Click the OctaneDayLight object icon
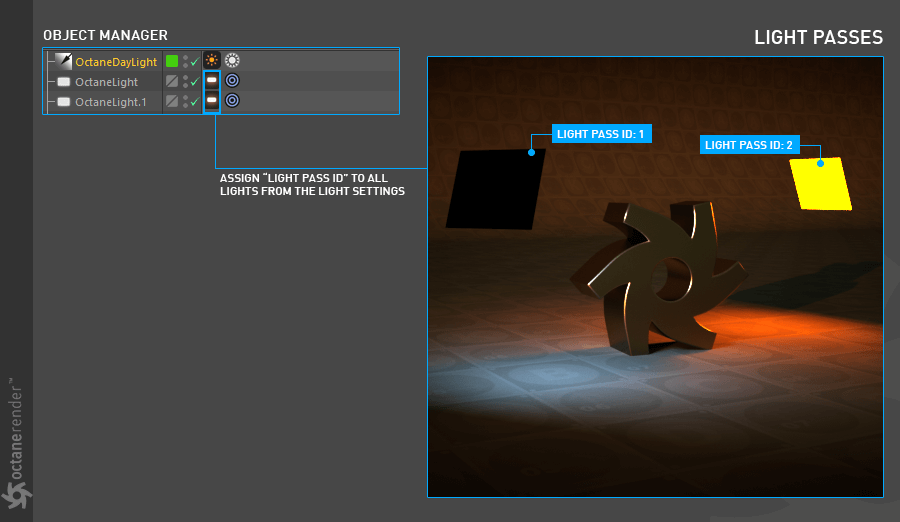900x522 pixels. click(x=64, y=61)
